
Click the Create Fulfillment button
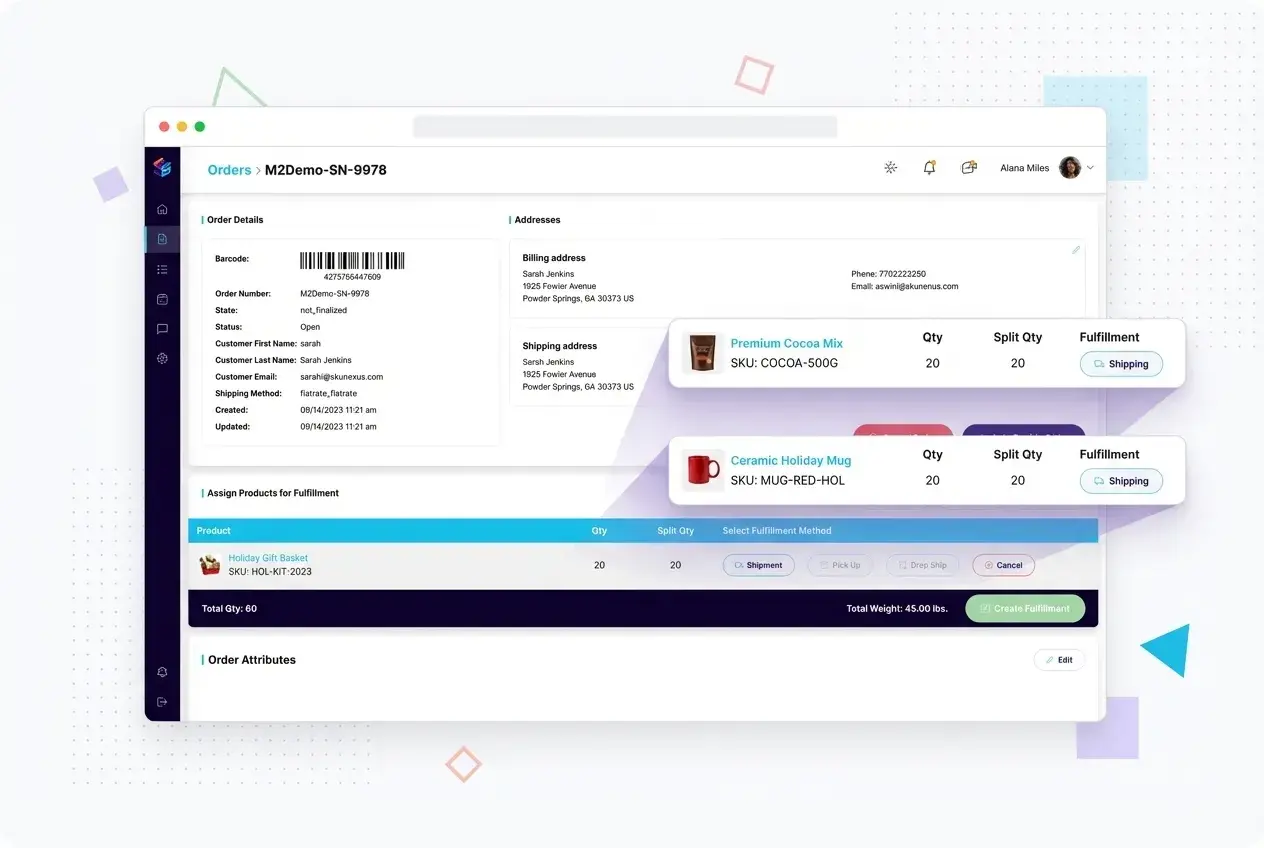click(x=1024, y=608)
